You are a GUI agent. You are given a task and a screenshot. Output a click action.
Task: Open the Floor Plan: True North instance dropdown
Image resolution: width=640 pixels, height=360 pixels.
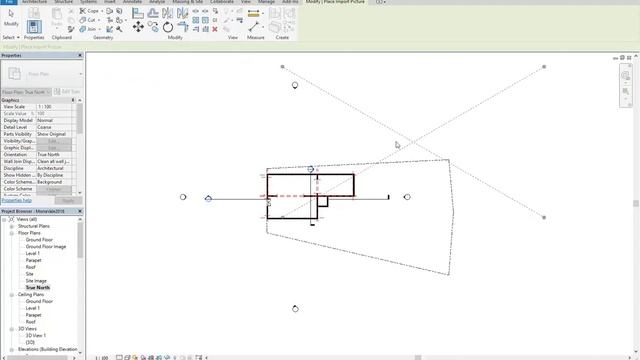tap(26, 92)
